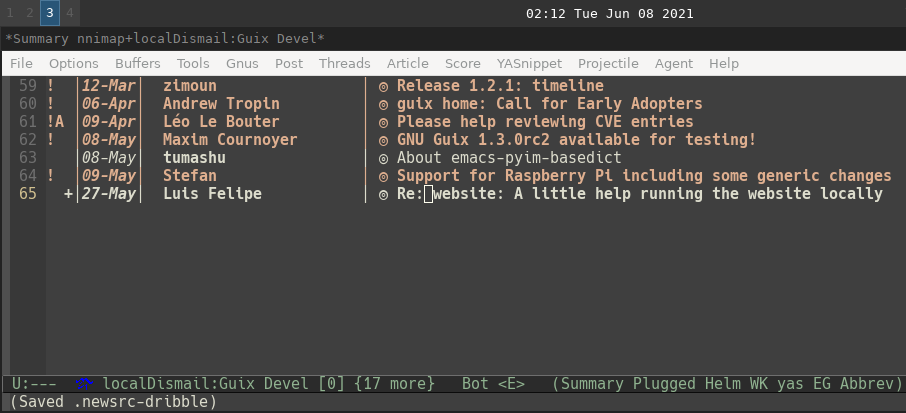This screenshot has height=413, width=906.
Task: Click the thread icon before About emacs-pyim-basedict
Action: coord(383,158)
